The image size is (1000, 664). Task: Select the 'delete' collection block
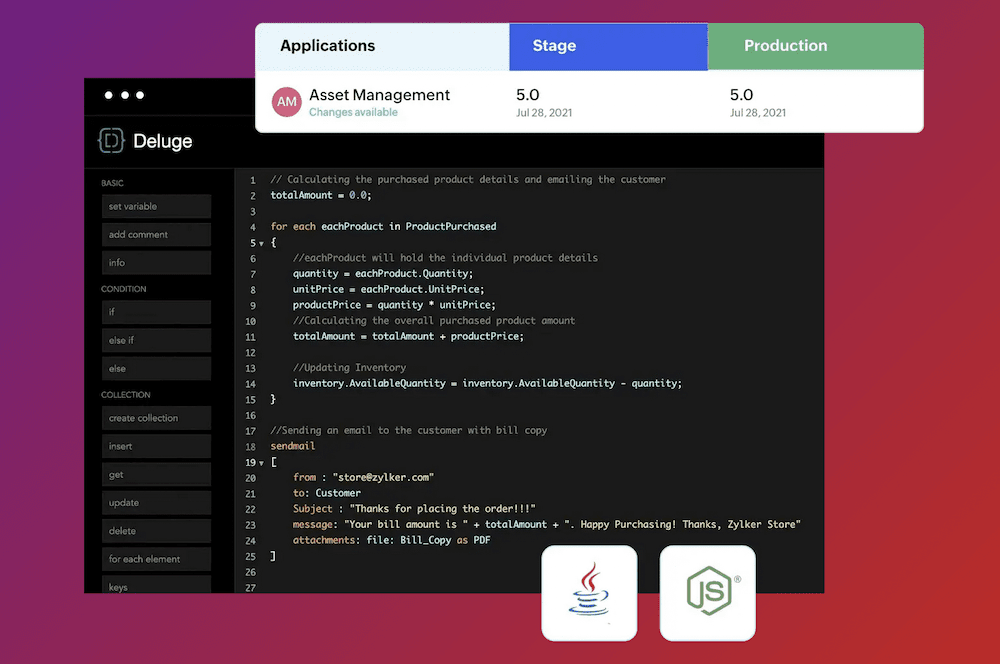pyautogui.click(x=156, y=530)
